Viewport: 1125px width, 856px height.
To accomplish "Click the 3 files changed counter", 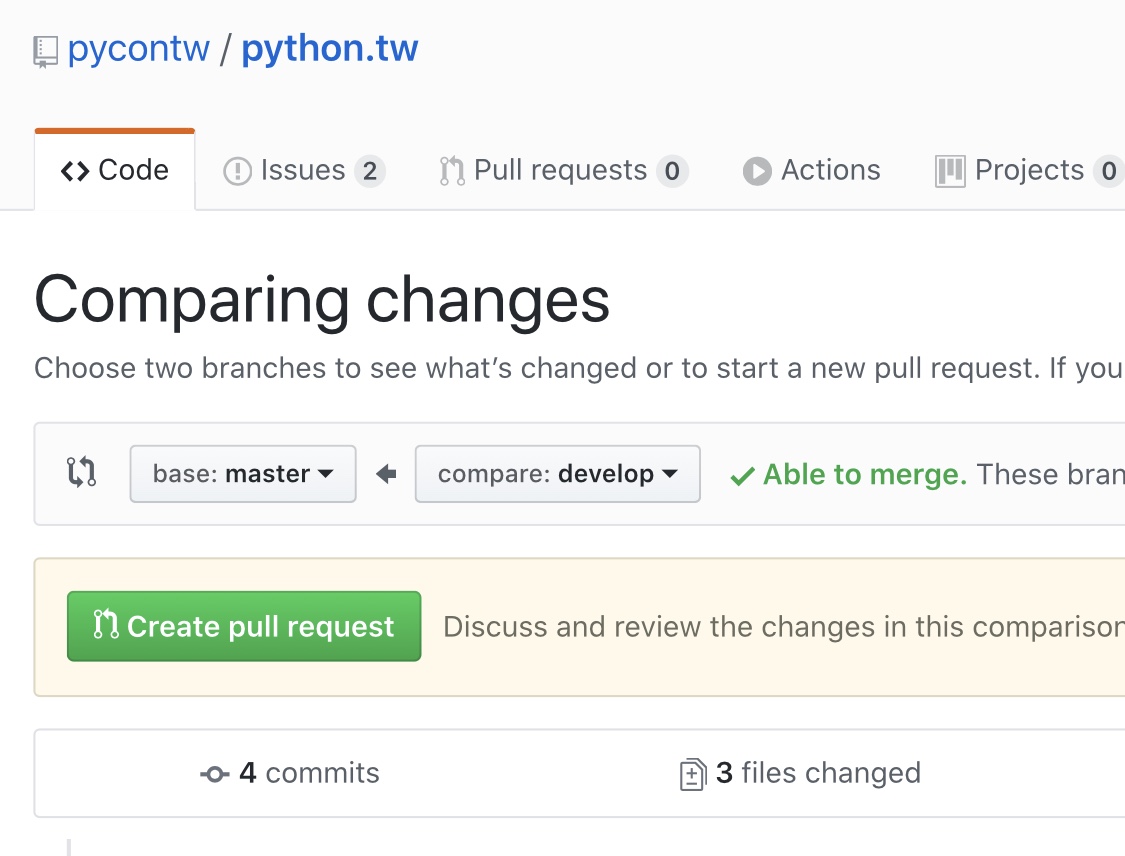I will click(820, 772).
